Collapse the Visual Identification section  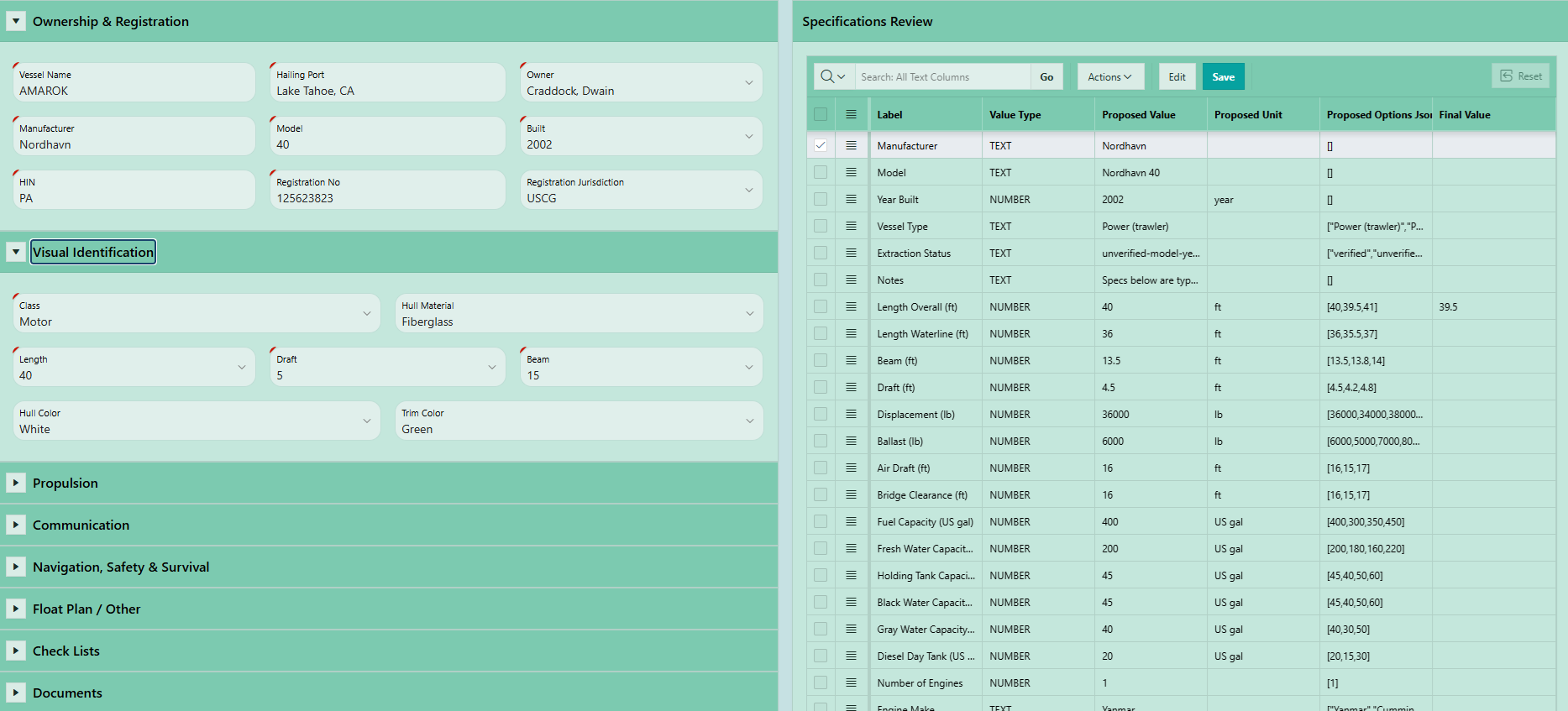tap(15, 252)
